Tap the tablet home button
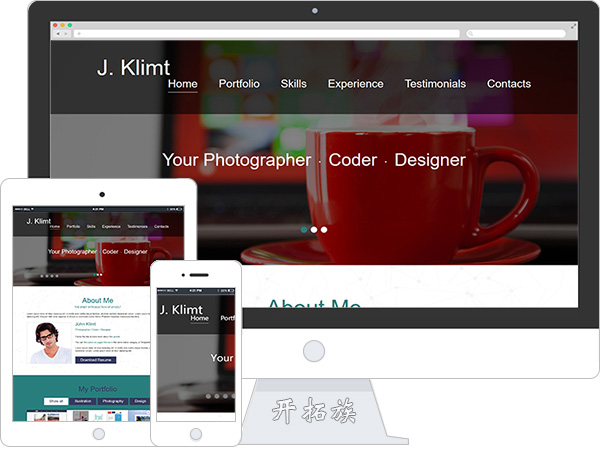 [99, 434]
